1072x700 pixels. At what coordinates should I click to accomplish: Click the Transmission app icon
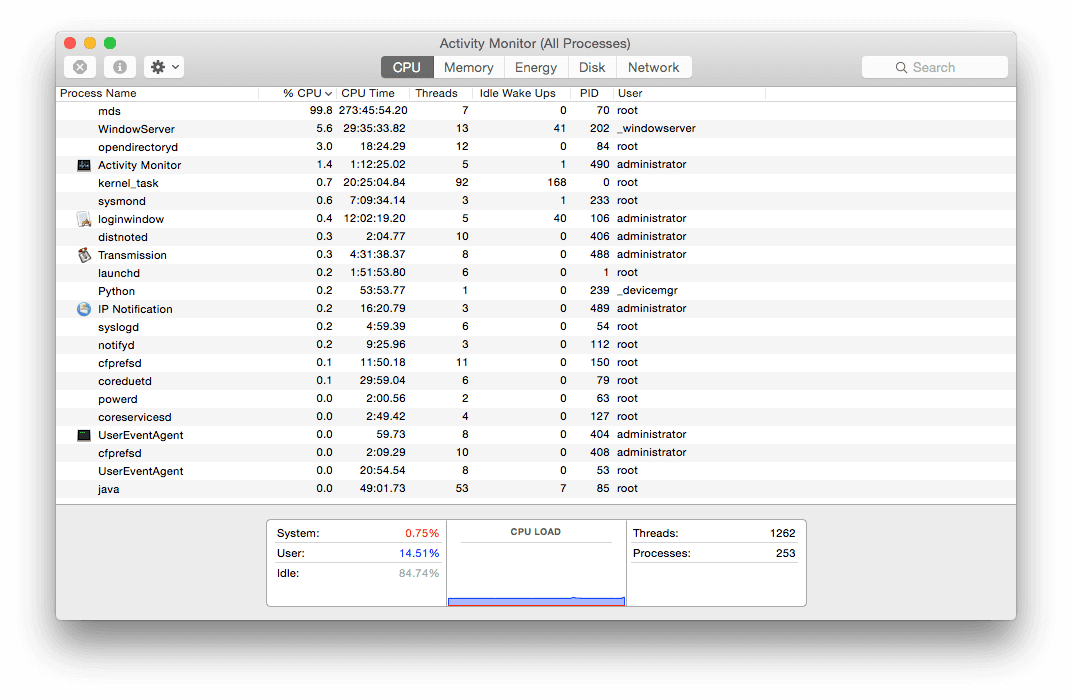[83, 255]
